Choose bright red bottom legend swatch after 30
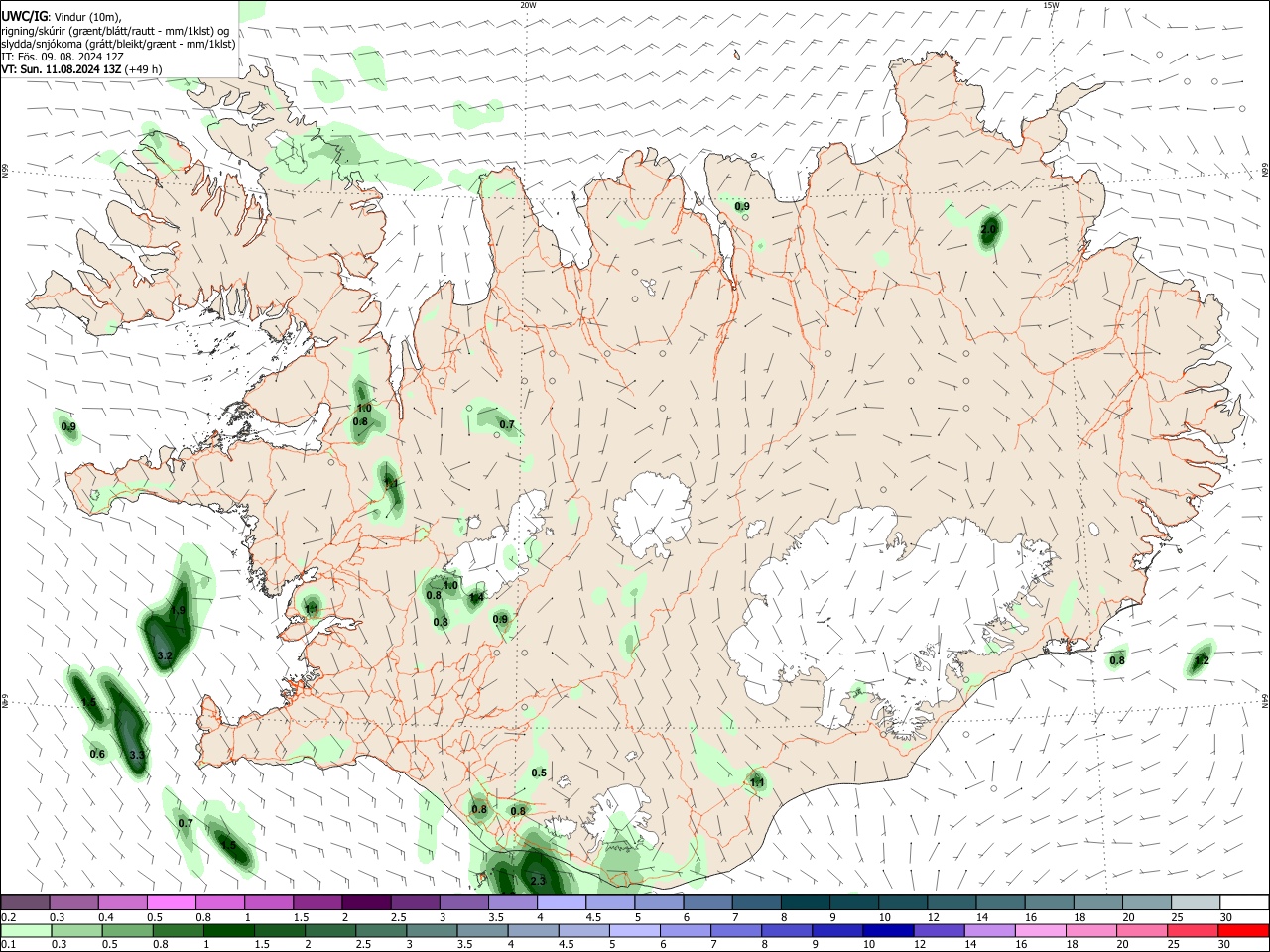Image resolution: width=1270 pixels, height=952 pixels. 1243,931
